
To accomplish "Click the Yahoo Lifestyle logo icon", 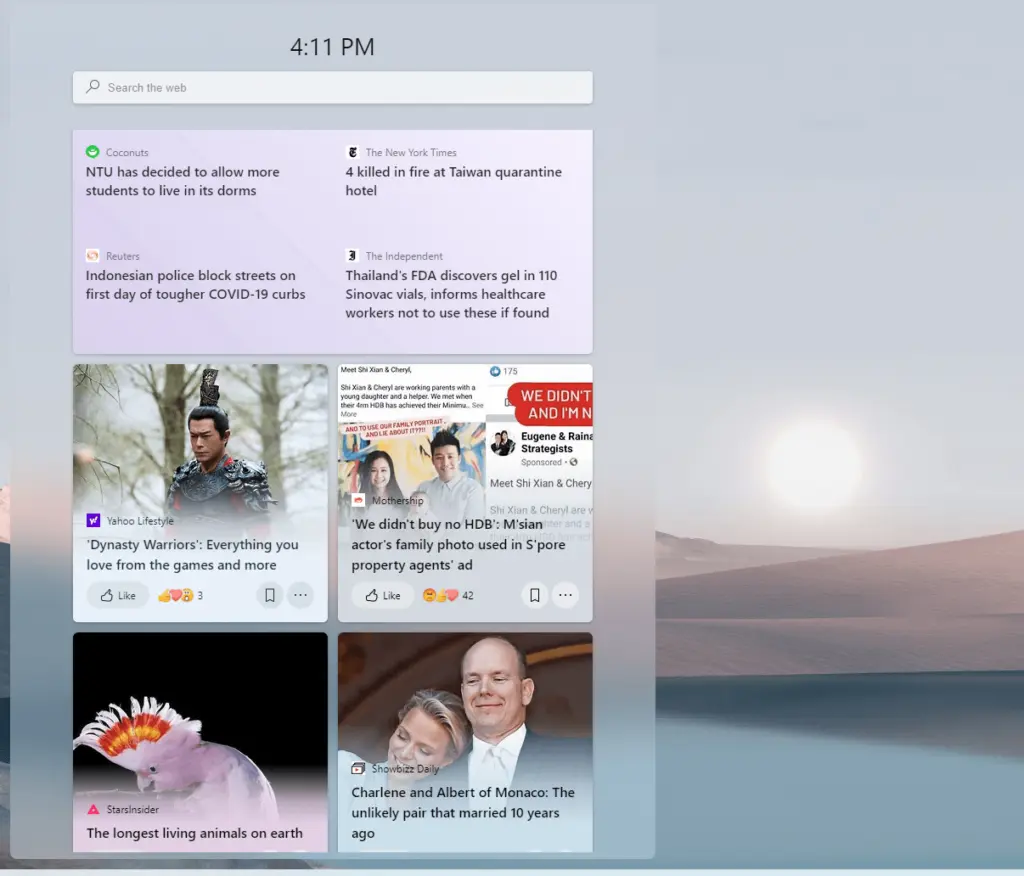I will (93, 520).
